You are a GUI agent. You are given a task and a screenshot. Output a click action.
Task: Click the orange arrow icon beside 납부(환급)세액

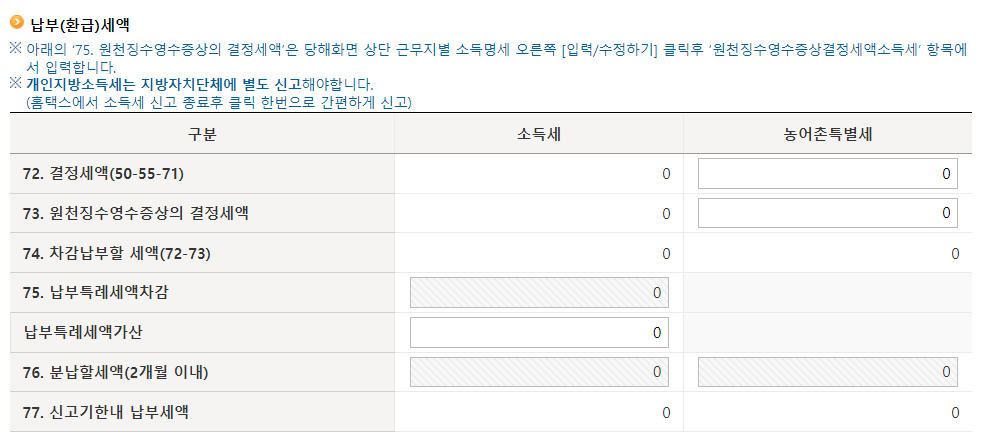click(x=17, y=22)
